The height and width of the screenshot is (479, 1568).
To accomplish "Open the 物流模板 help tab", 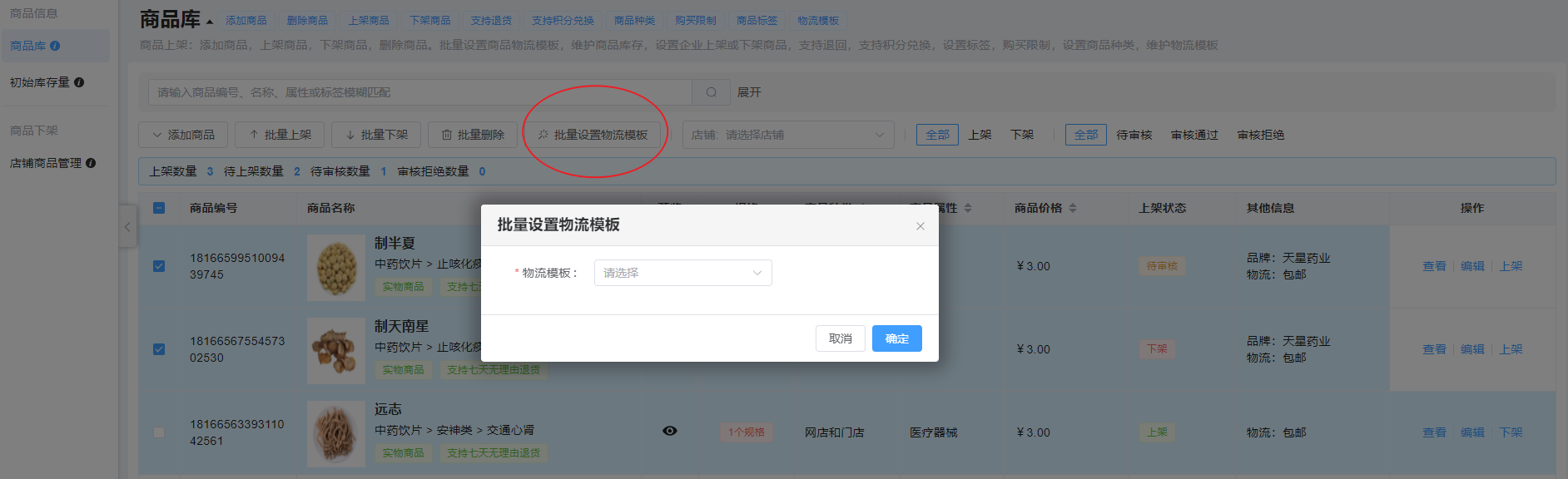I will coord(818,21).
